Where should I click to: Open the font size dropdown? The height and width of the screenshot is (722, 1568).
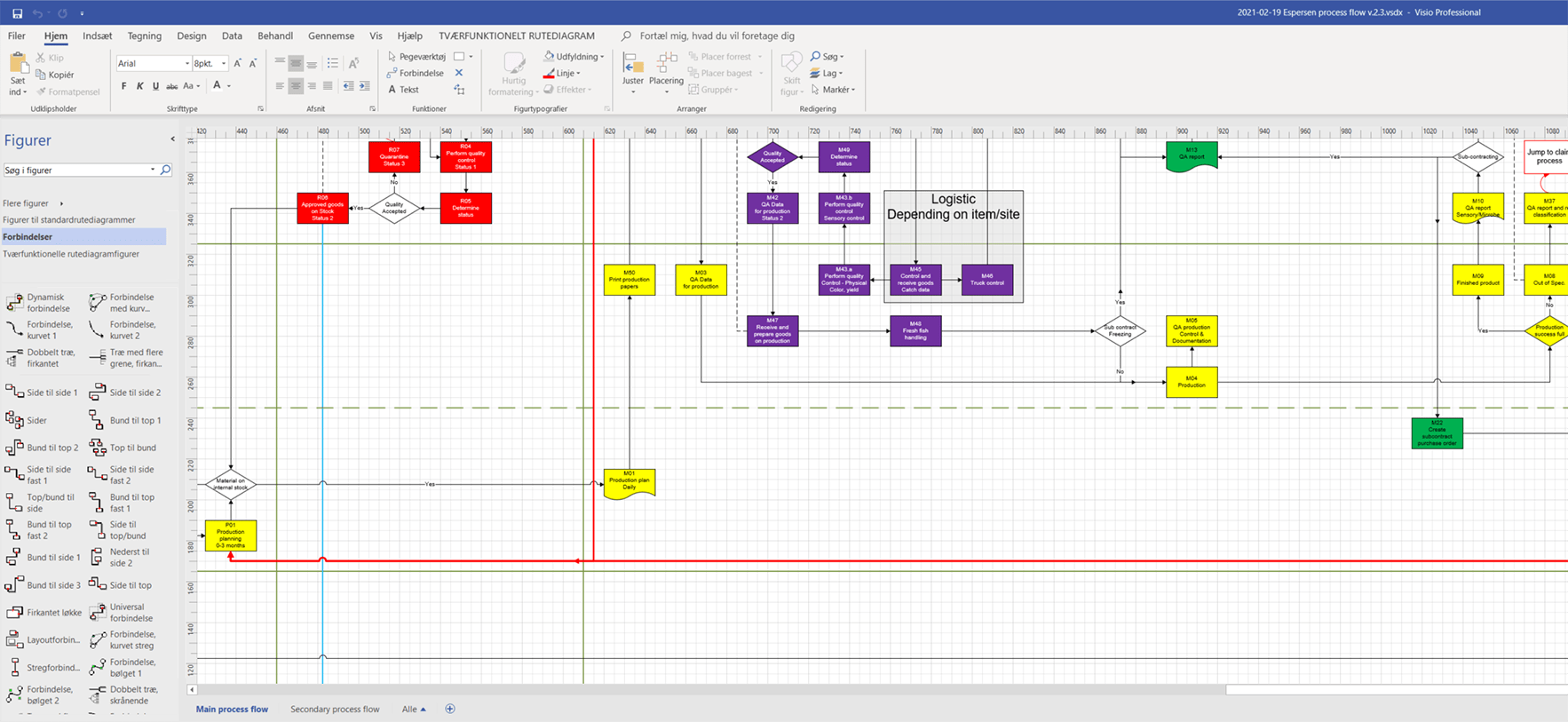tap(224, 64)
